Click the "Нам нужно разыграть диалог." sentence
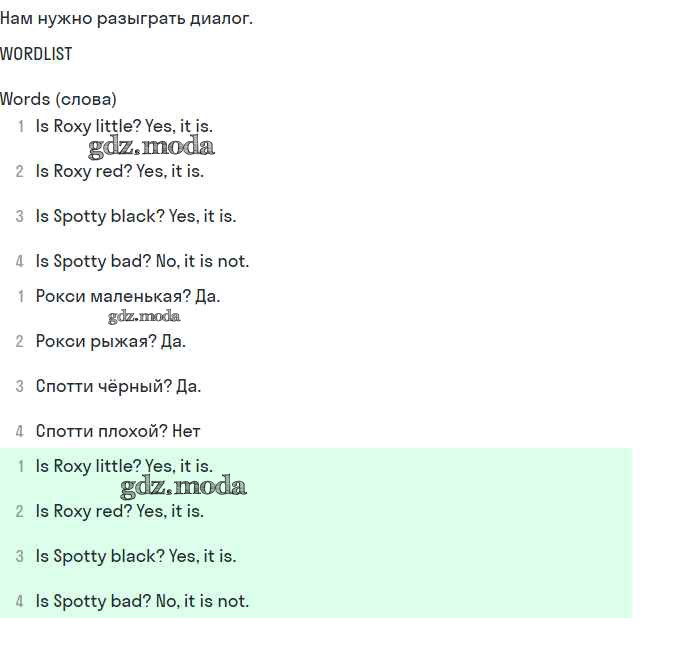680x653 pixels. (126, 18)
